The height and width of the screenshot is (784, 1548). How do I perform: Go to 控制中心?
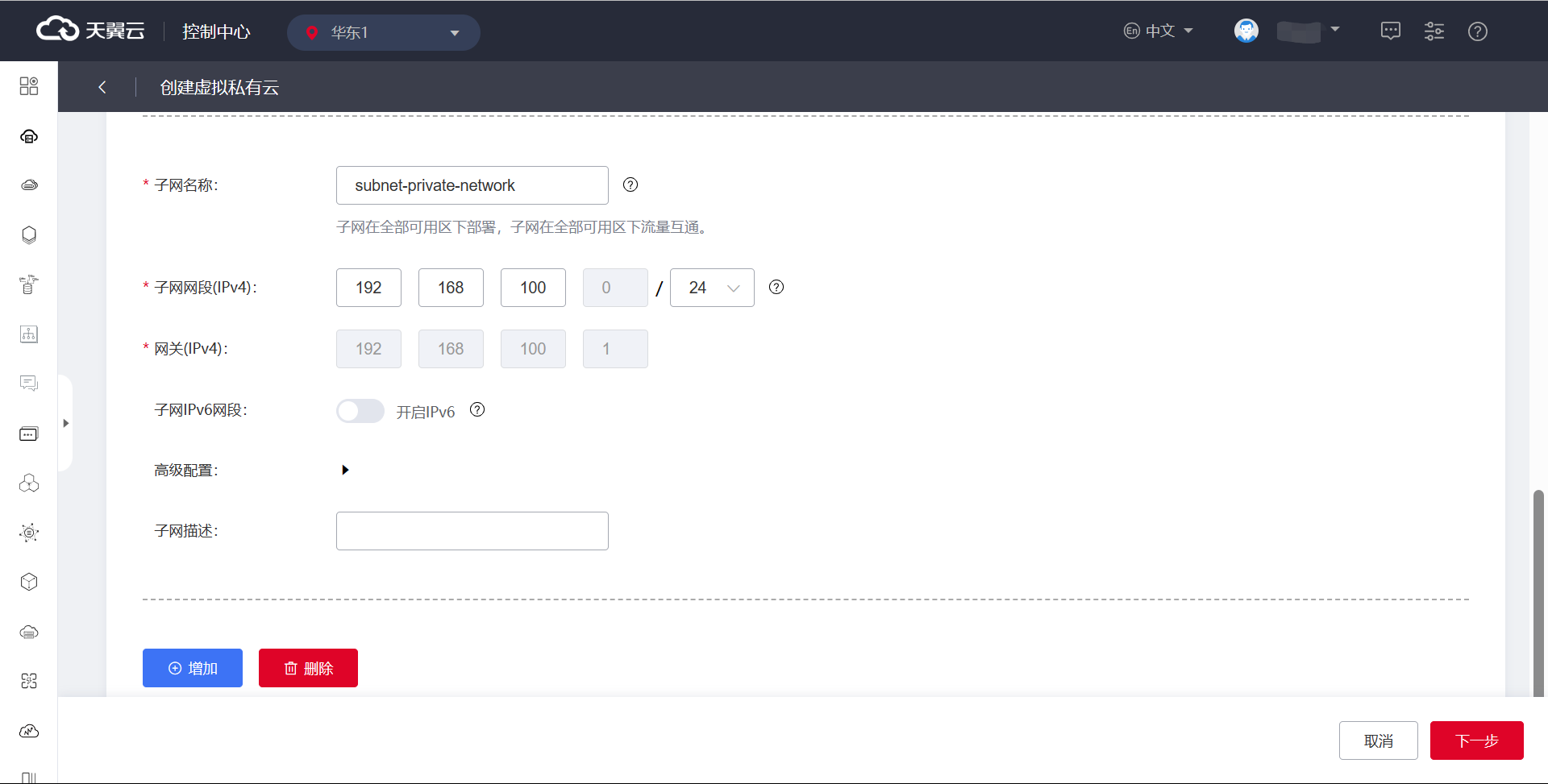pos(216,31)
